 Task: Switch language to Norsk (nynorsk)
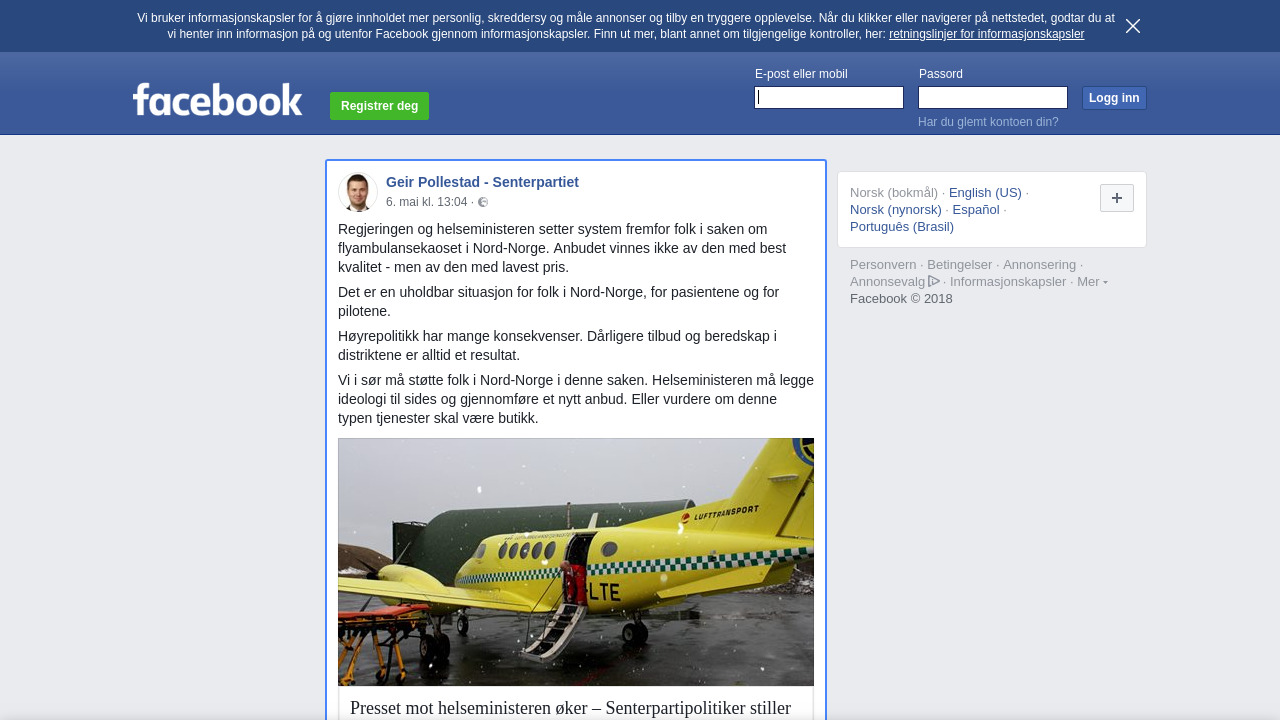[896, 210]
